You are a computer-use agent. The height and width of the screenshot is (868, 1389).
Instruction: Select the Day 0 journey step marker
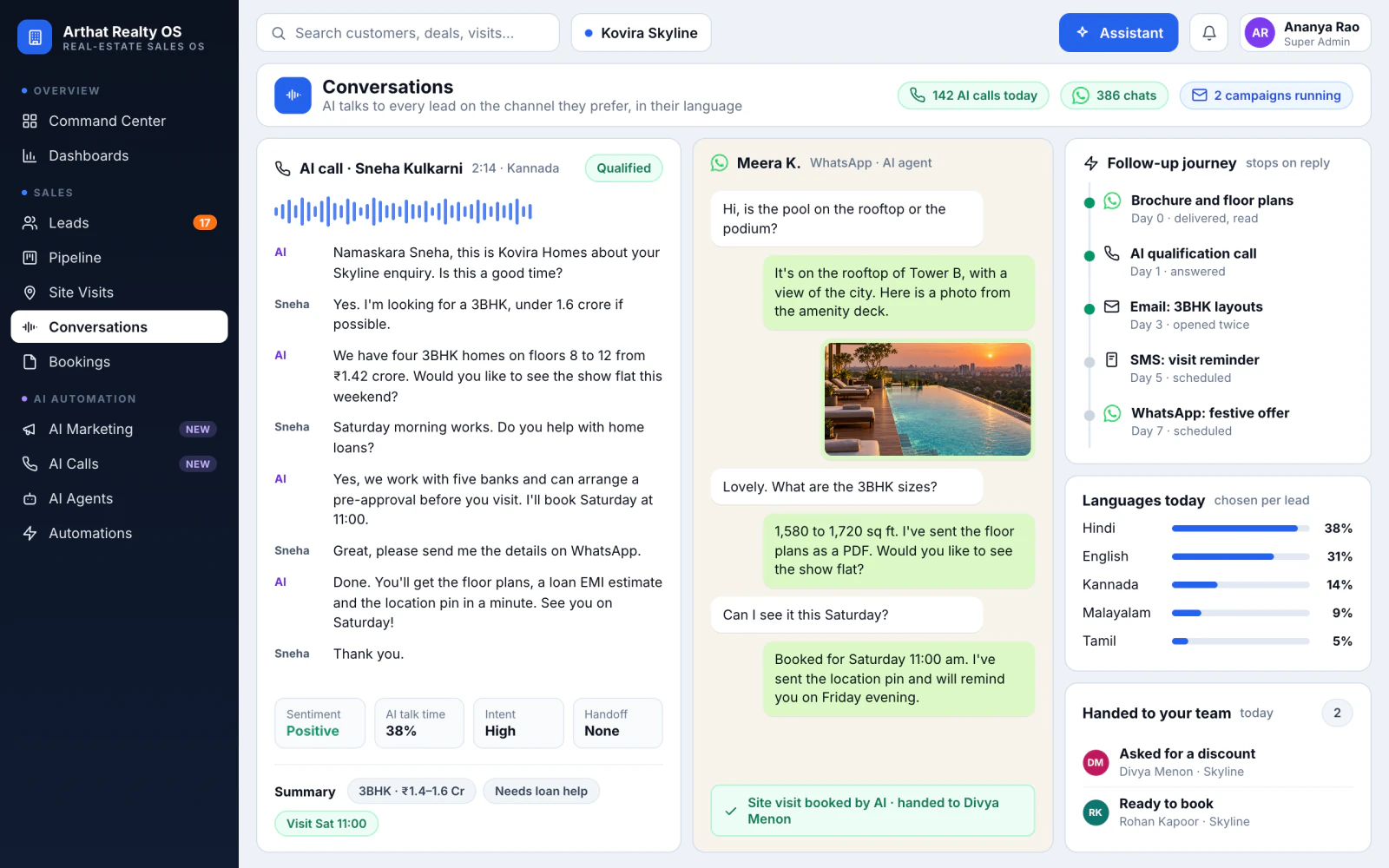pyautogui.click(x=1089, y=203)
